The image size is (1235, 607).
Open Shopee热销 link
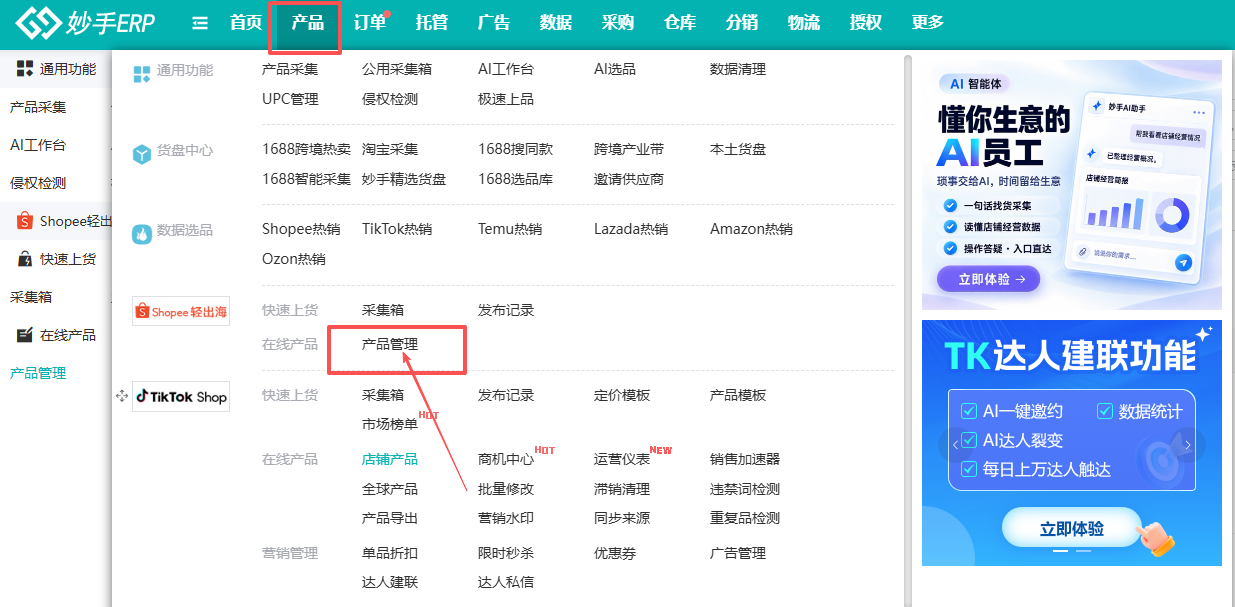coord(301,229)
